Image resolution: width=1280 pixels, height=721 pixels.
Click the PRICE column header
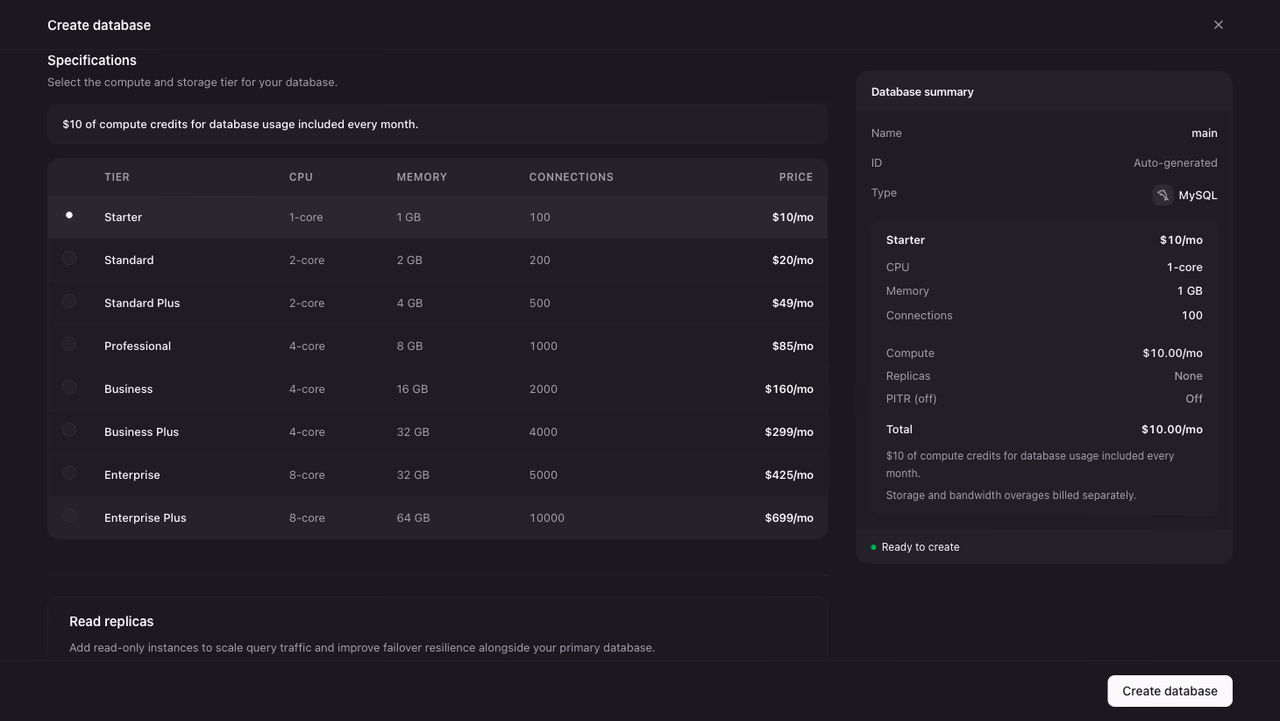point(796,177)
